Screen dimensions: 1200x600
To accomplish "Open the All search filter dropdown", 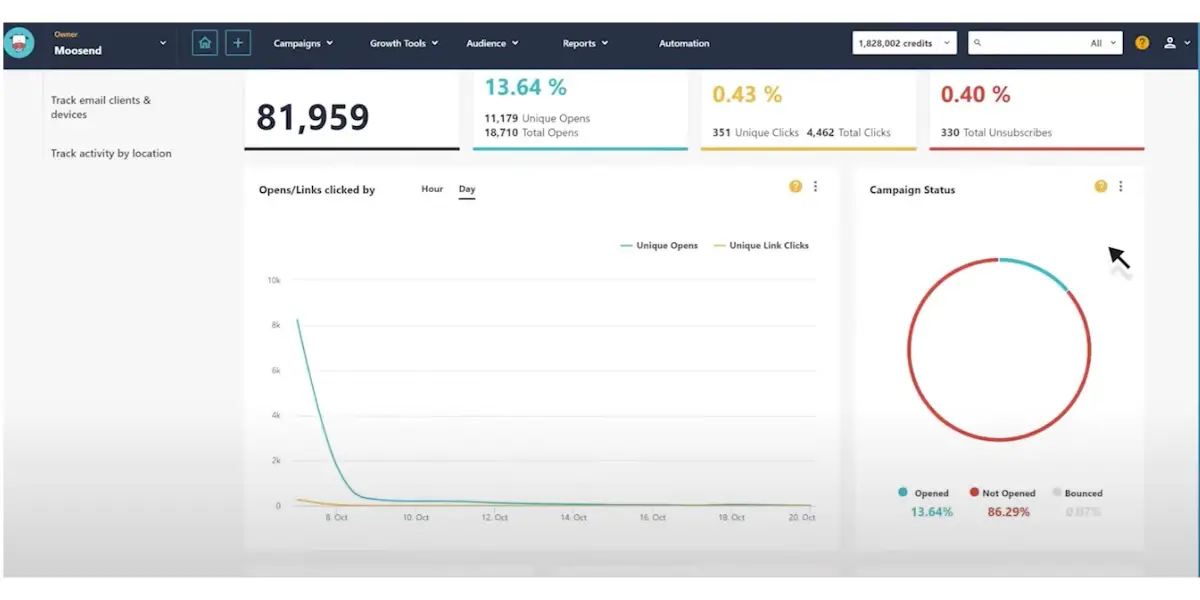I will coord(1104,44).
